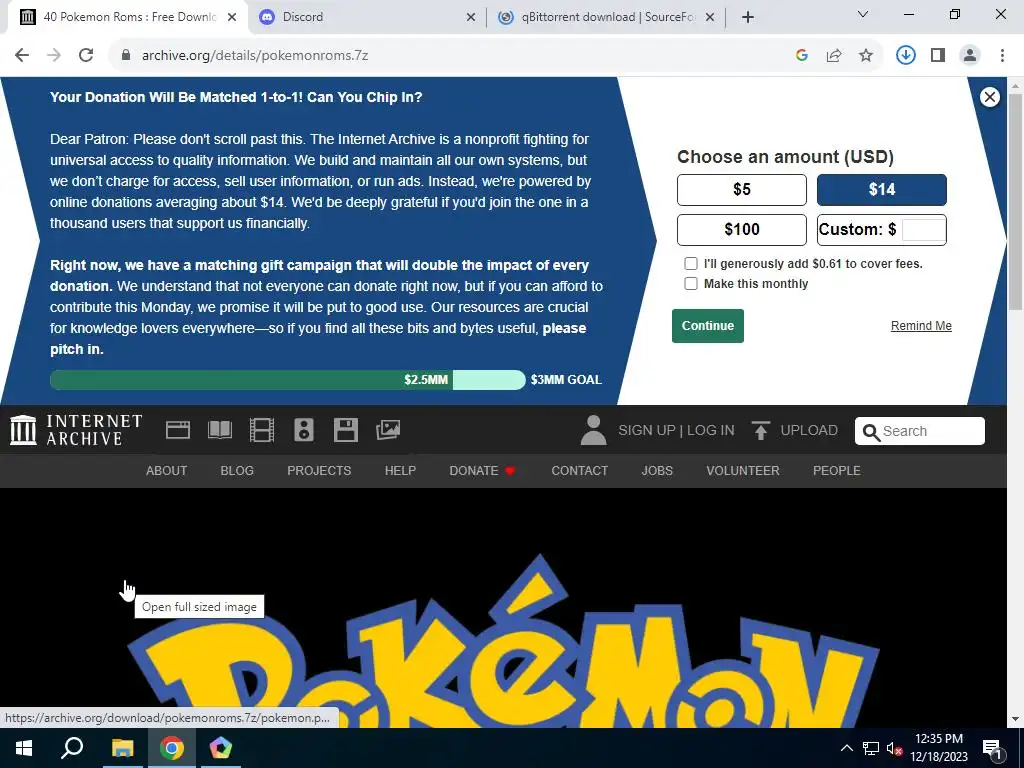This screenshot has width=1024, height=768.
Task: Open the Texts book icon
Action: point(220,430)
